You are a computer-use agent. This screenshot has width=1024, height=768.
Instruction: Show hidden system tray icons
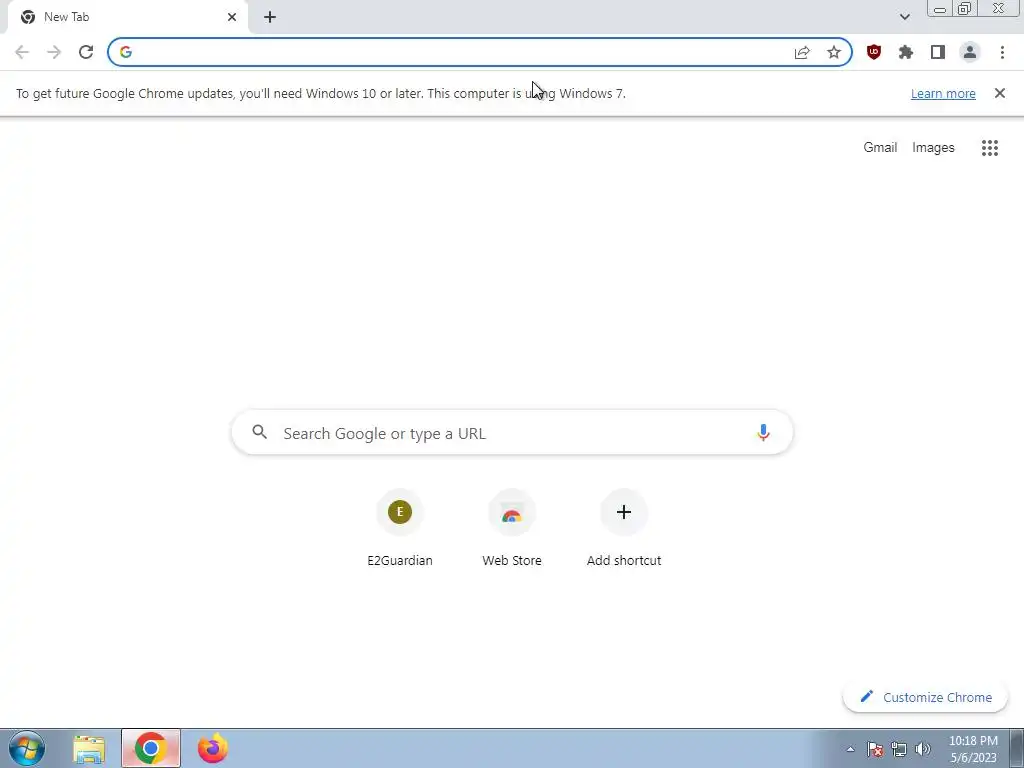pos(850,749)
